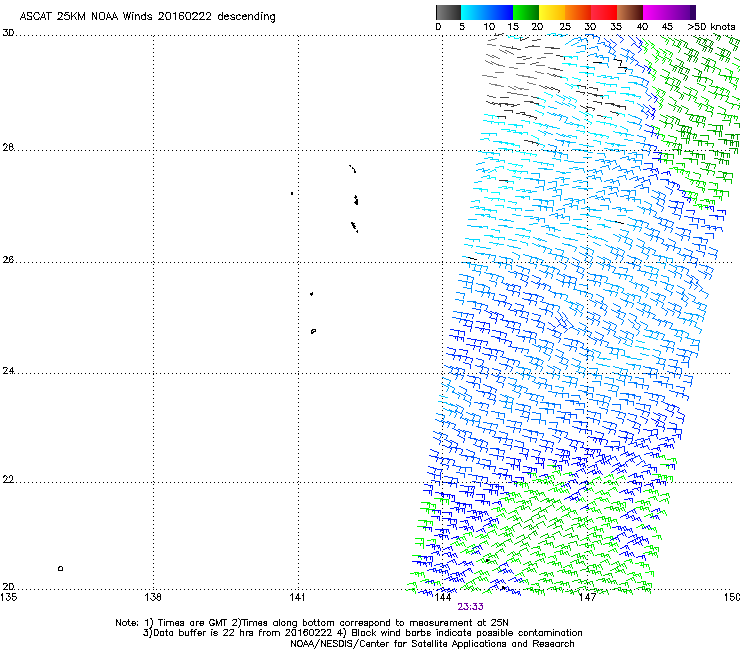740x650 pixels.
Task: Pick the red 30-35 knots legend swatch
Action: click(604, 12)
